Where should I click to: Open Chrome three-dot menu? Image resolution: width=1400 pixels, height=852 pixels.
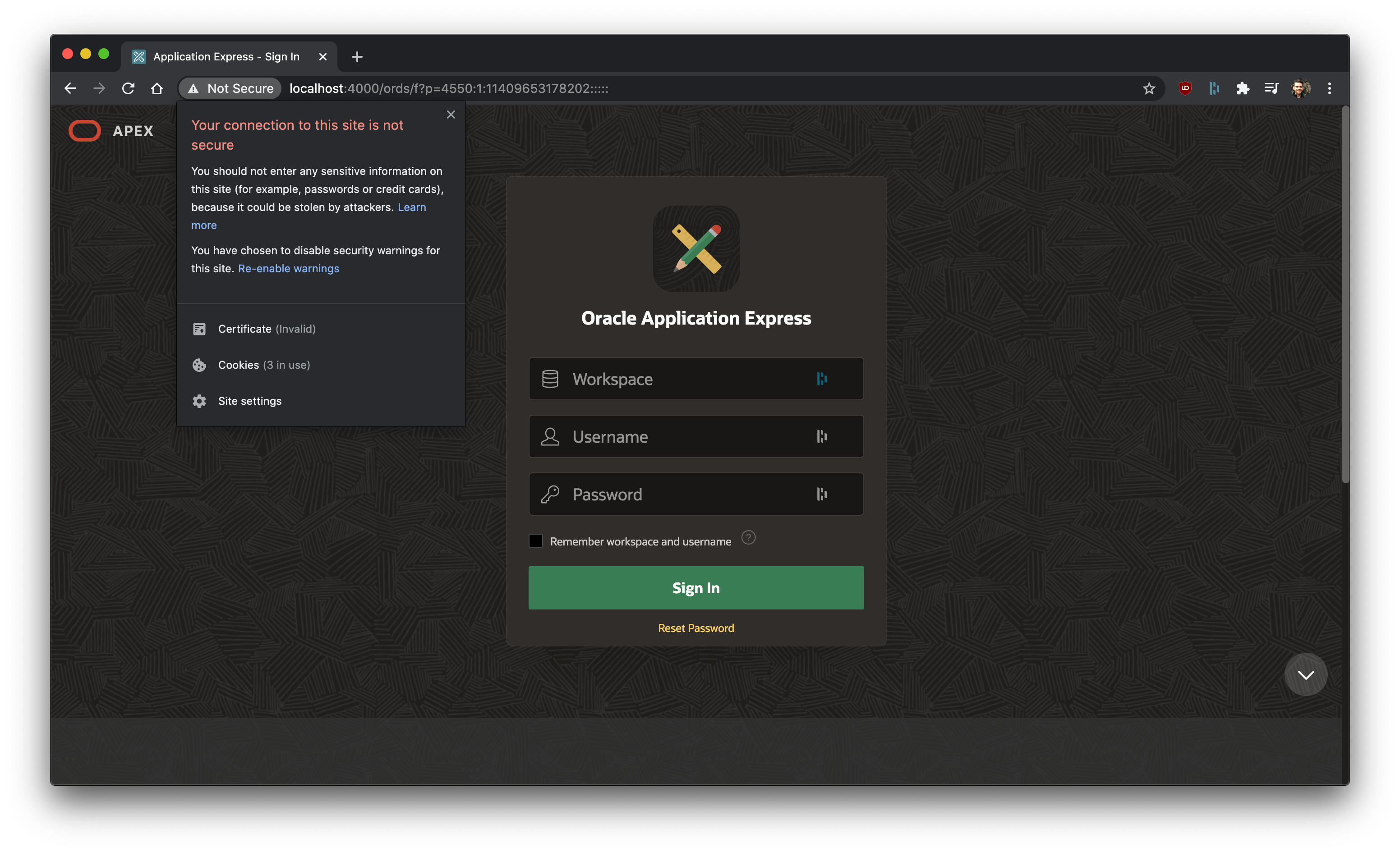(x=1329, y=88)
